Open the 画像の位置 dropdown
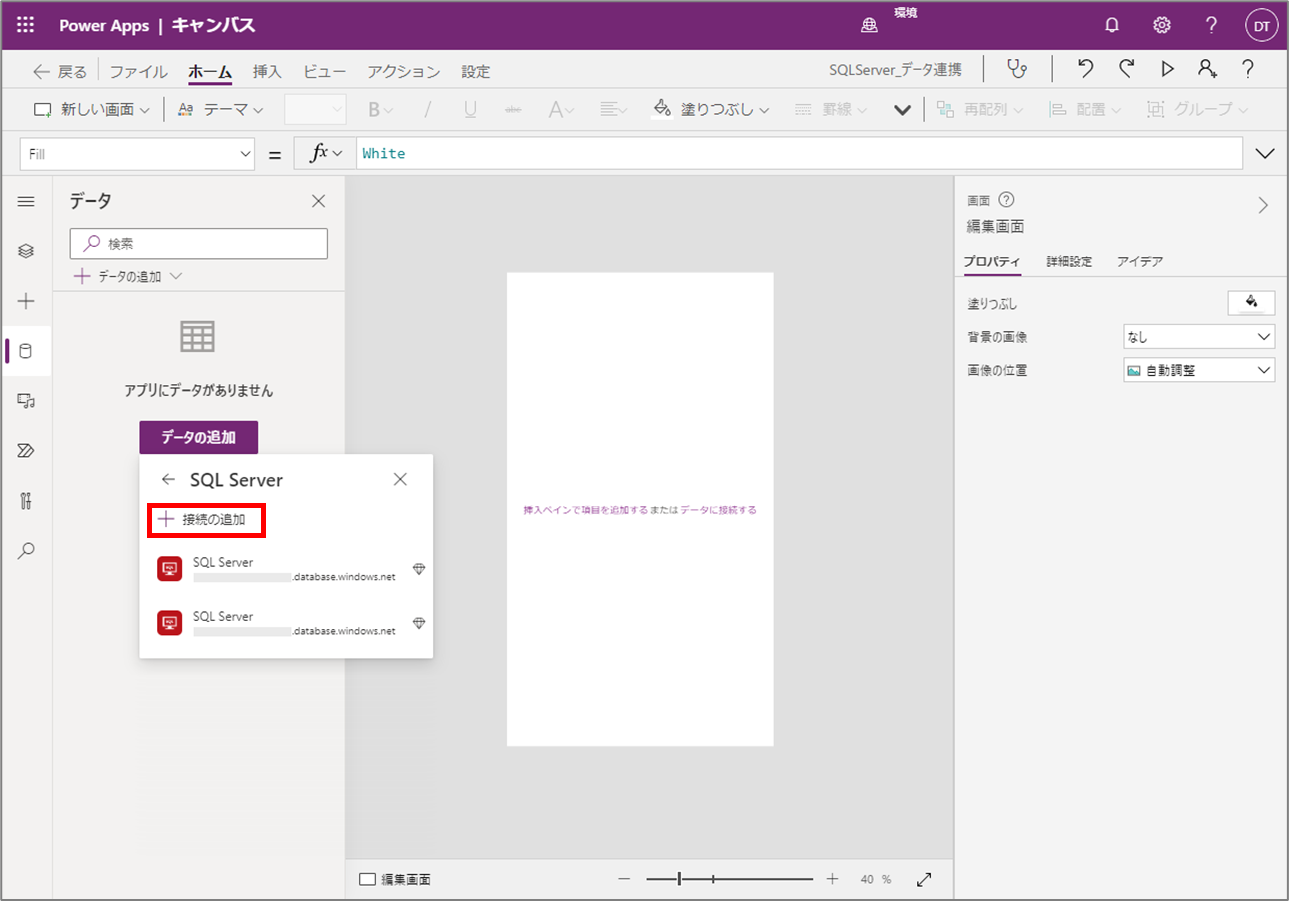Screen dimensions: 1289x901 point(1199,370)
